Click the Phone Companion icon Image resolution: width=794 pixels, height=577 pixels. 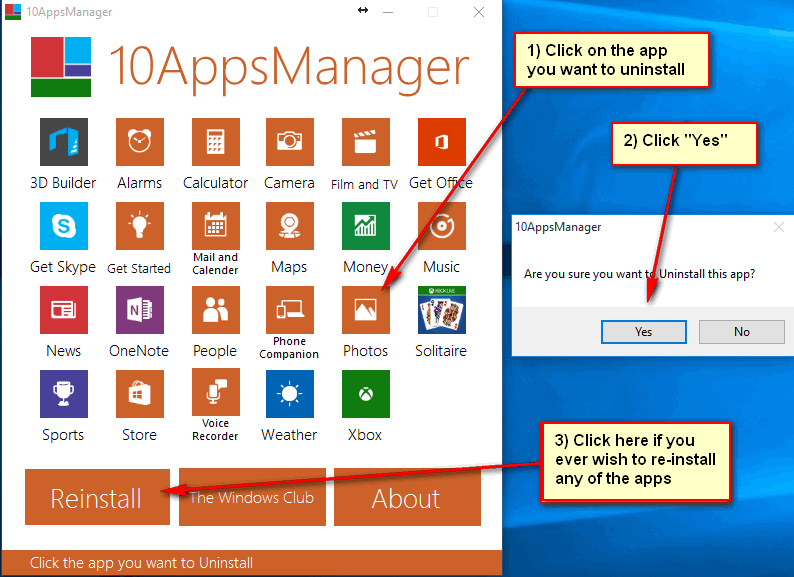click(290, 310)
